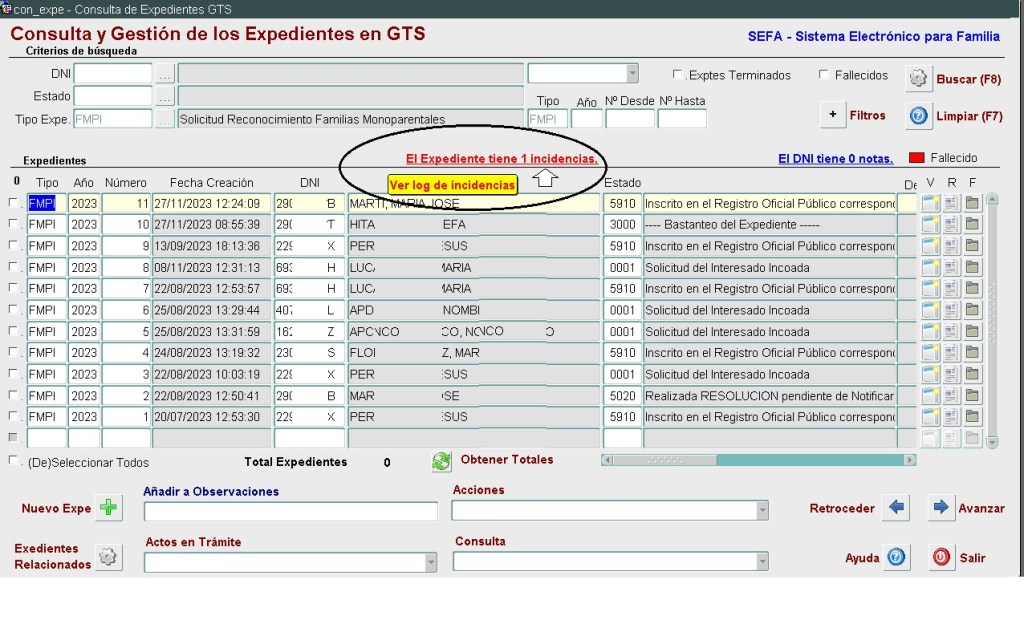This screenshot has height=624, width=1024.
Task: Click the Avanzar right arrow icon
Action: 941,508
